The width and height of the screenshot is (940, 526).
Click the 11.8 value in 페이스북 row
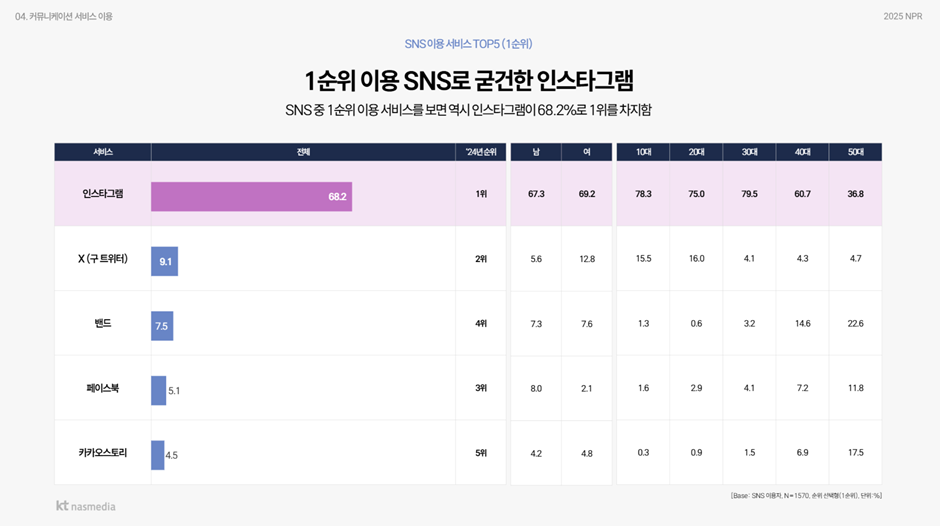click(855, 388)
